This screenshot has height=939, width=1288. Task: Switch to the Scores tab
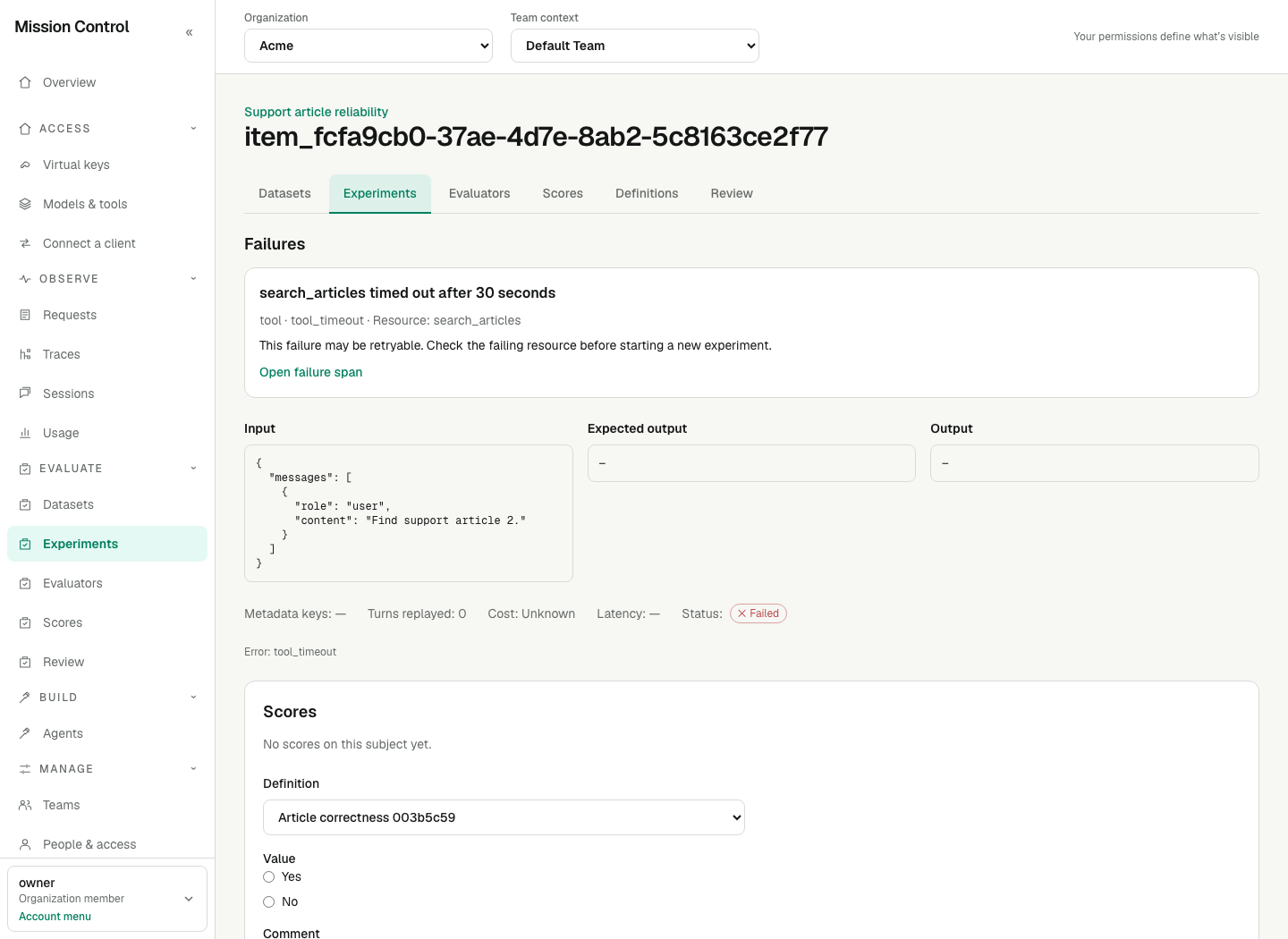(563, 193)
